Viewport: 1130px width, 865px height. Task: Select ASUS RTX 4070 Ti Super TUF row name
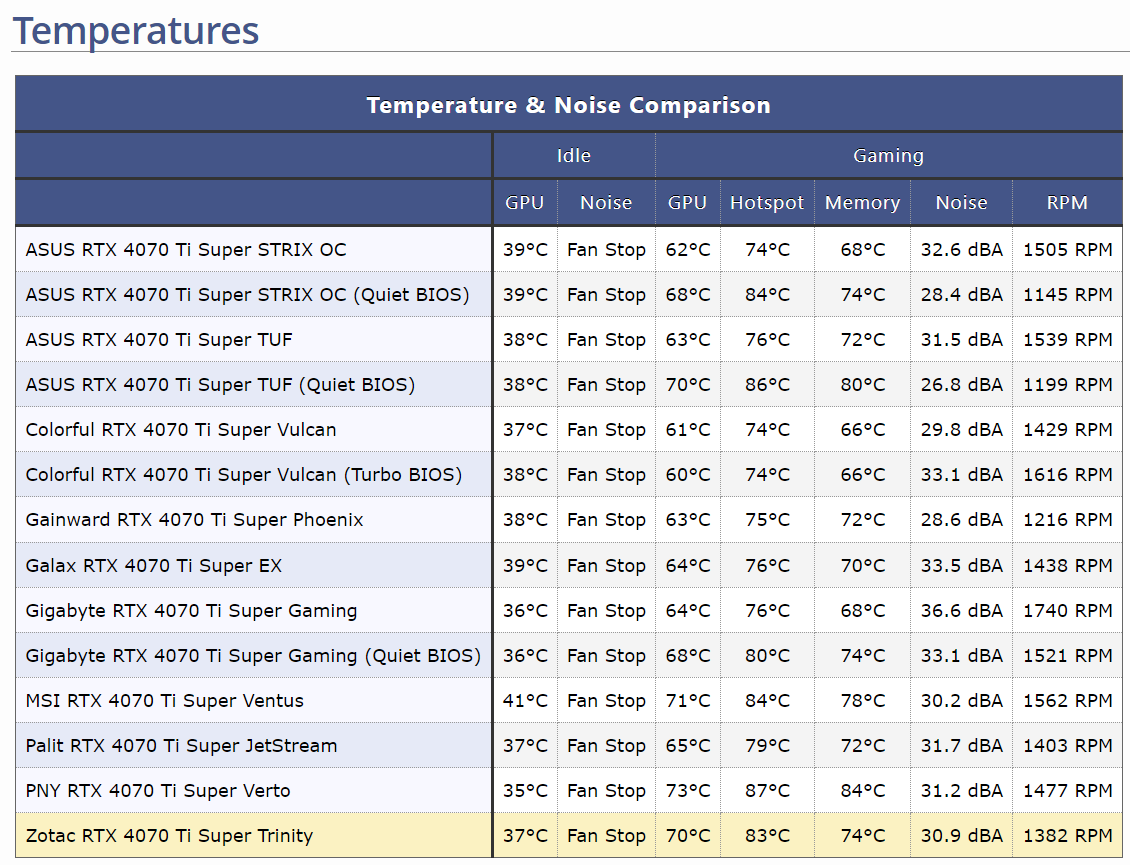pos(159,340)
